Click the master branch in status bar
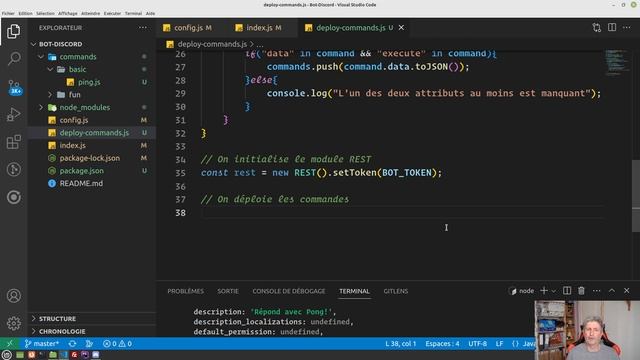The image size is (640, 360). click(x=42, y=344)
